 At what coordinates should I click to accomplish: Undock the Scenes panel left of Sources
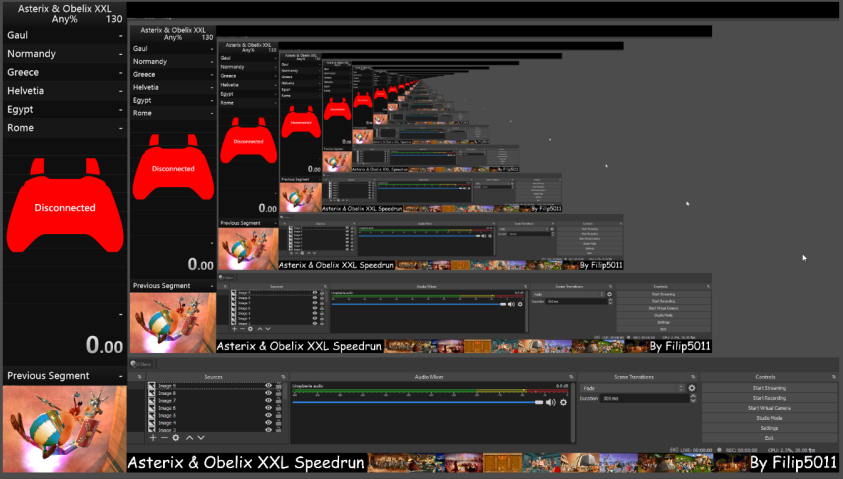pyautogui.click(x=139, y=377)
